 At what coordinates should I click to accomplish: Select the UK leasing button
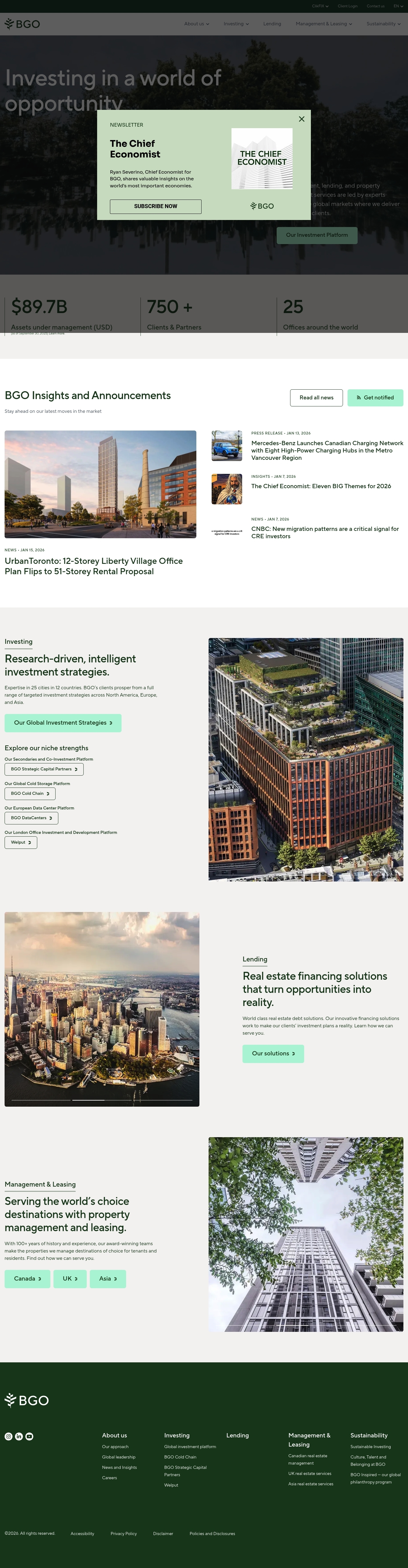[x=70, y=1279]
